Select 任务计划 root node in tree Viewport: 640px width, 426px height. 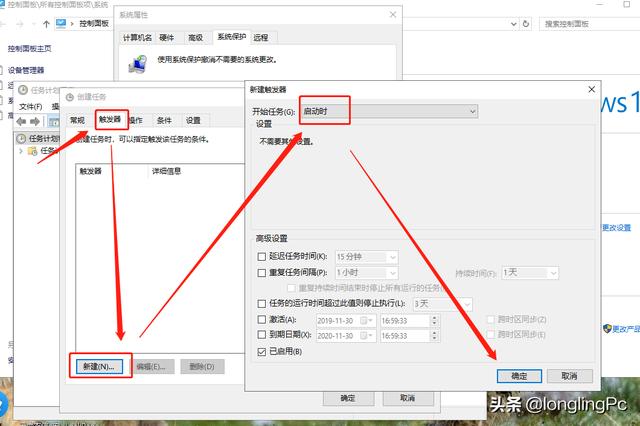click(x=39, y=139)
